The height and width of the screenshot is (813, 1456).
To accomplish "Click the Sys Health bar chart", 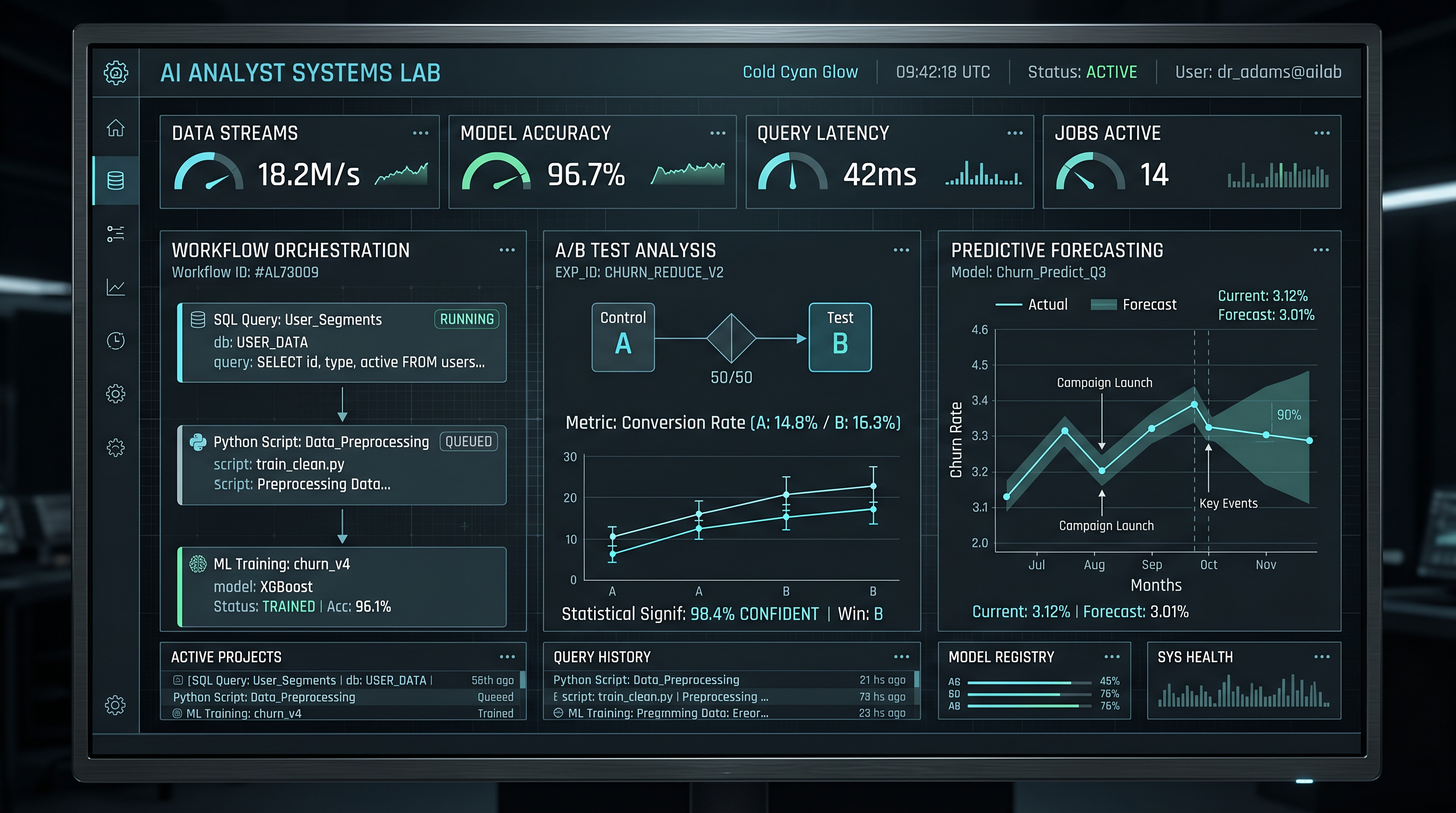I will click(1243, 691).
